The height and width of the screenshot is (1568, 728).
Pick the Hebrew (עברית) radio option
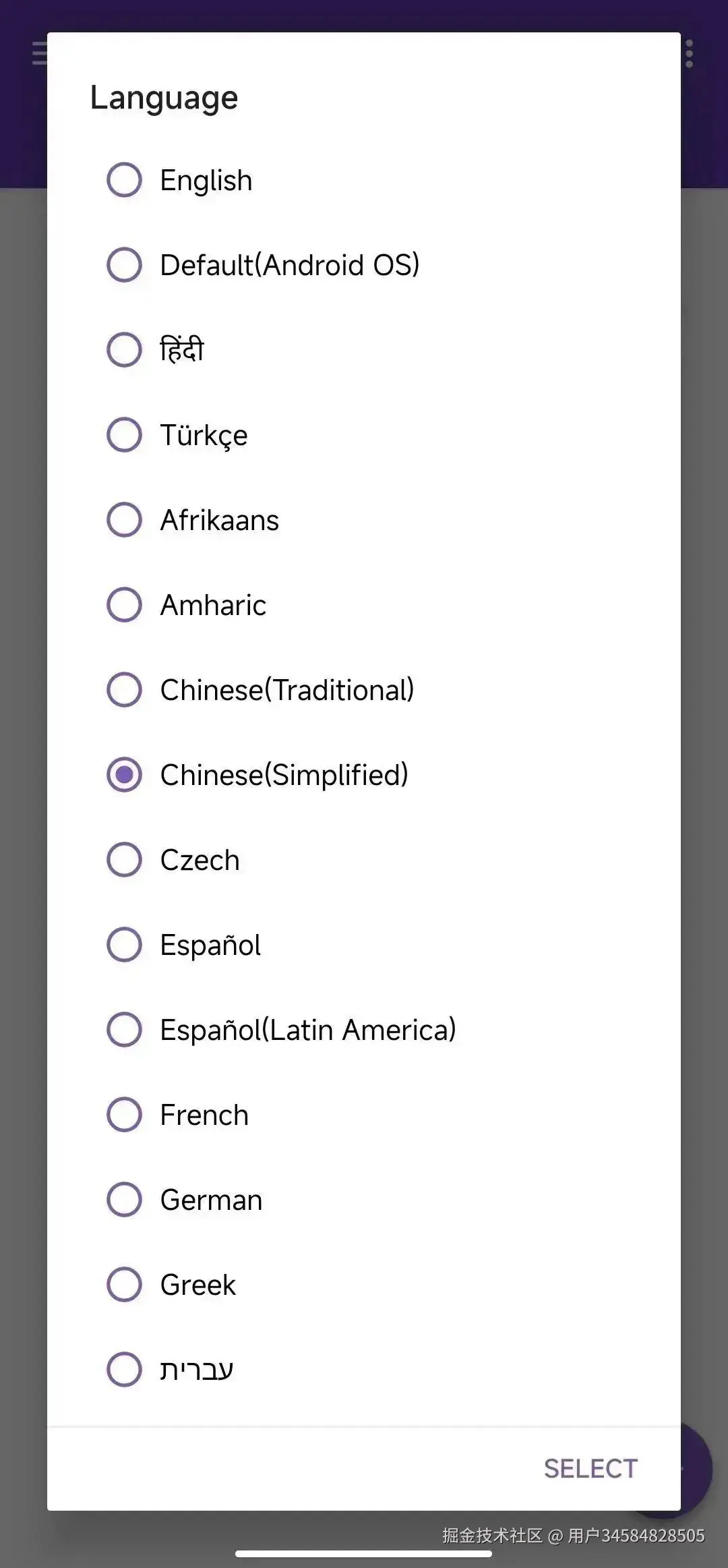click(x=125, y=1370)
